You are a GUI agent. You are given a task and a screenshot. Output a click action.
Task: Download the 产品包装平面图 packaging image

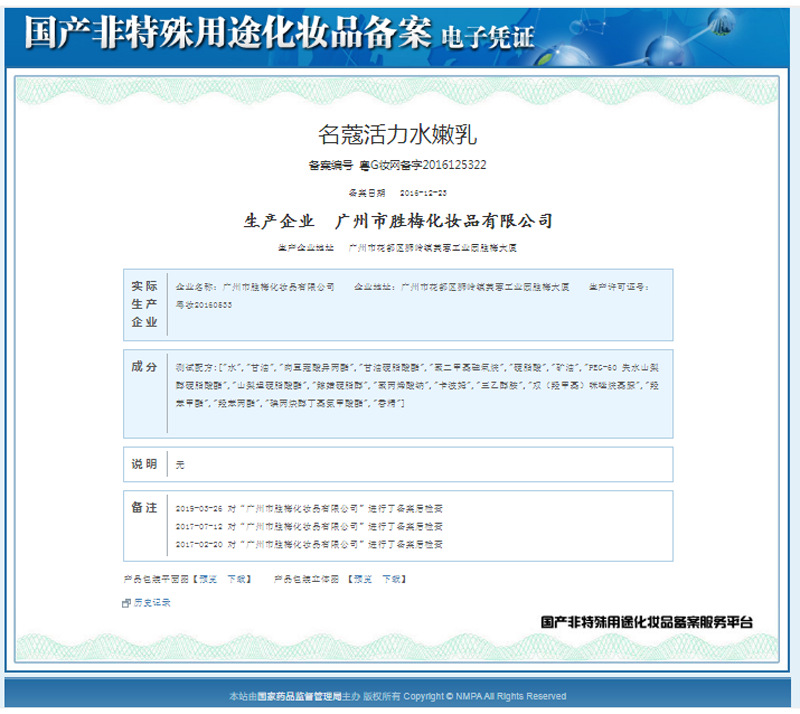(236, 579)
